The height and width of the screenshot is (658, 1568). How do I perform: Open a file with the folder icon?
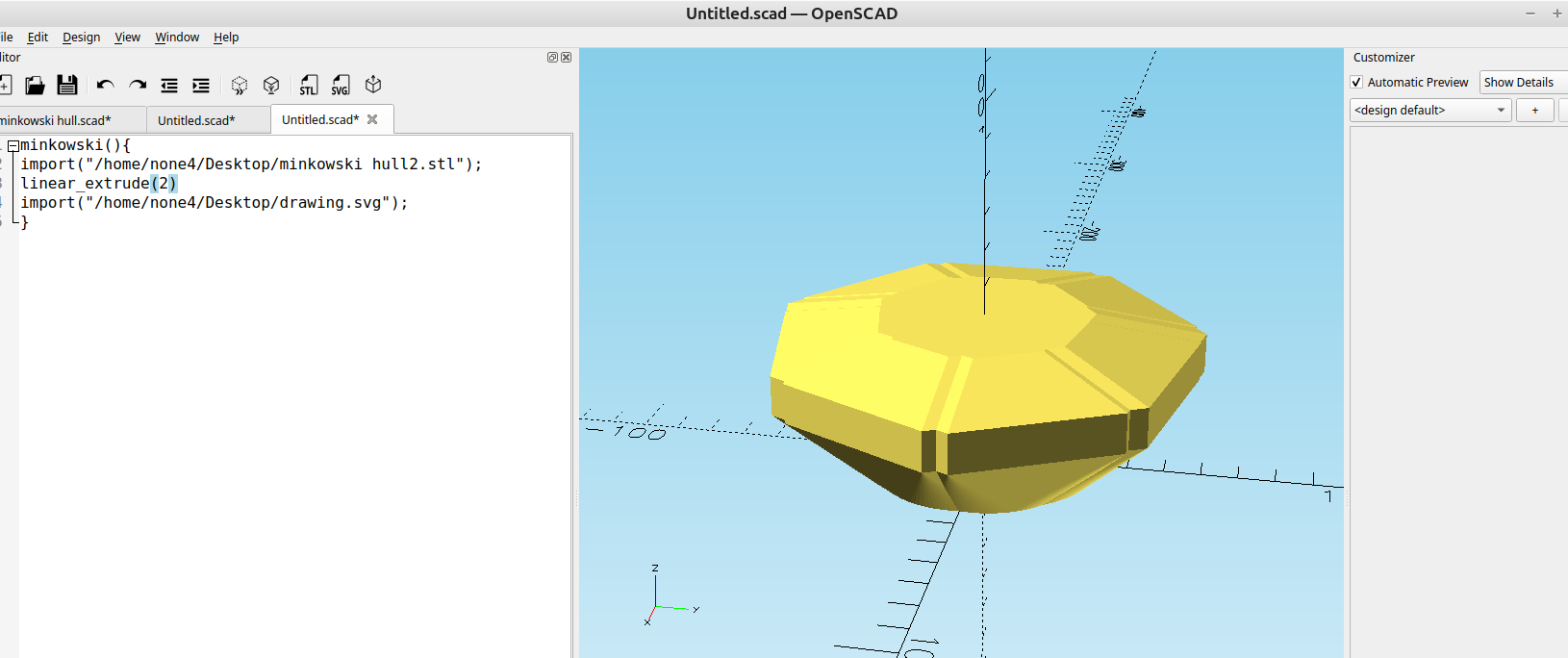(35, 86)
